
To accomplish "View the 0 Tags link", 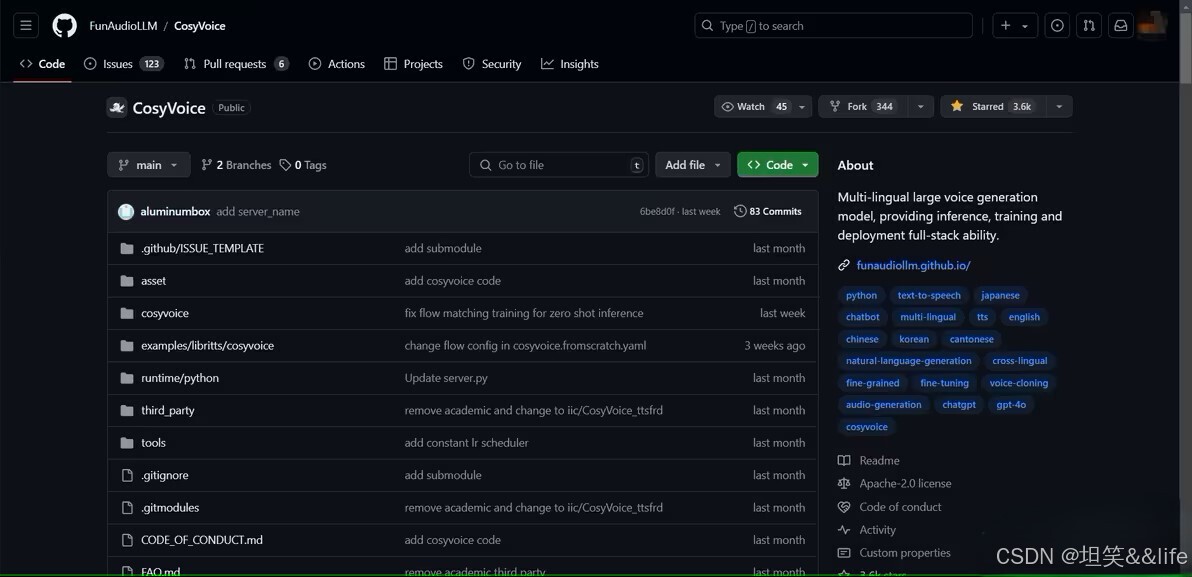I will click(303, 165).
